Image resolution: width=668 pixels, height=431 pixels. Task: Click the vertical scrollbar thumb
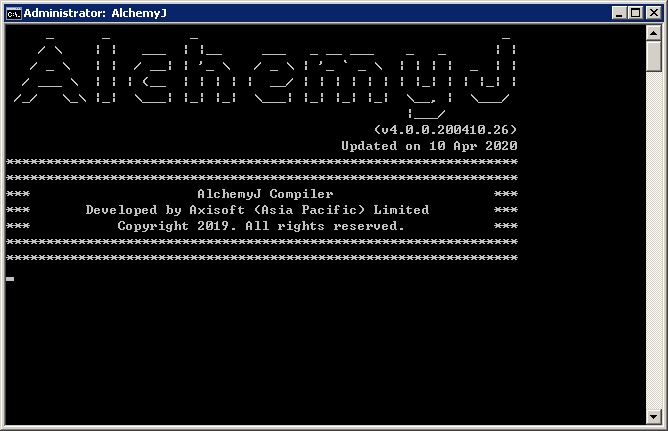[653, 56]
